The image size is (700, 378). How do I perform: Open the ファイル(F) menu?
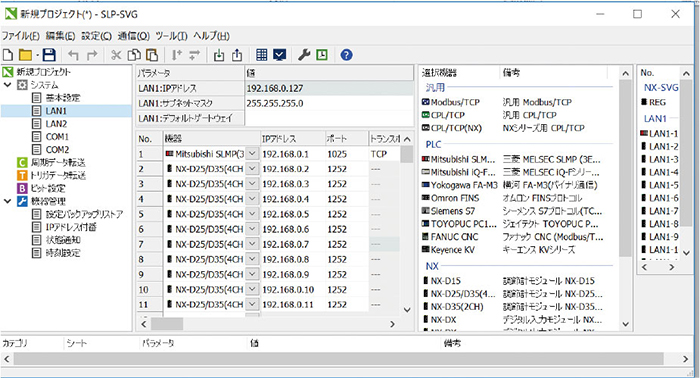coord(21,36)
